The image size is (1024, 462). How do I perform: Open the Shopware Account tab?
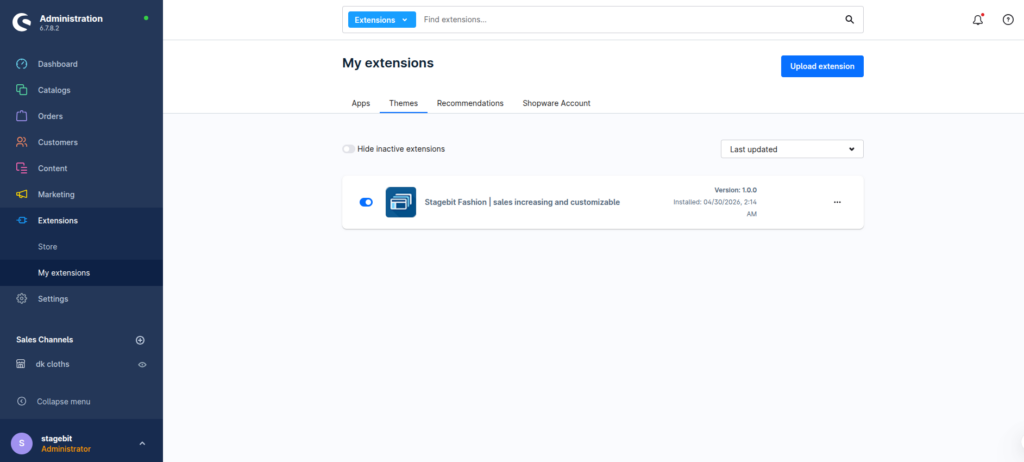point(556,103)
